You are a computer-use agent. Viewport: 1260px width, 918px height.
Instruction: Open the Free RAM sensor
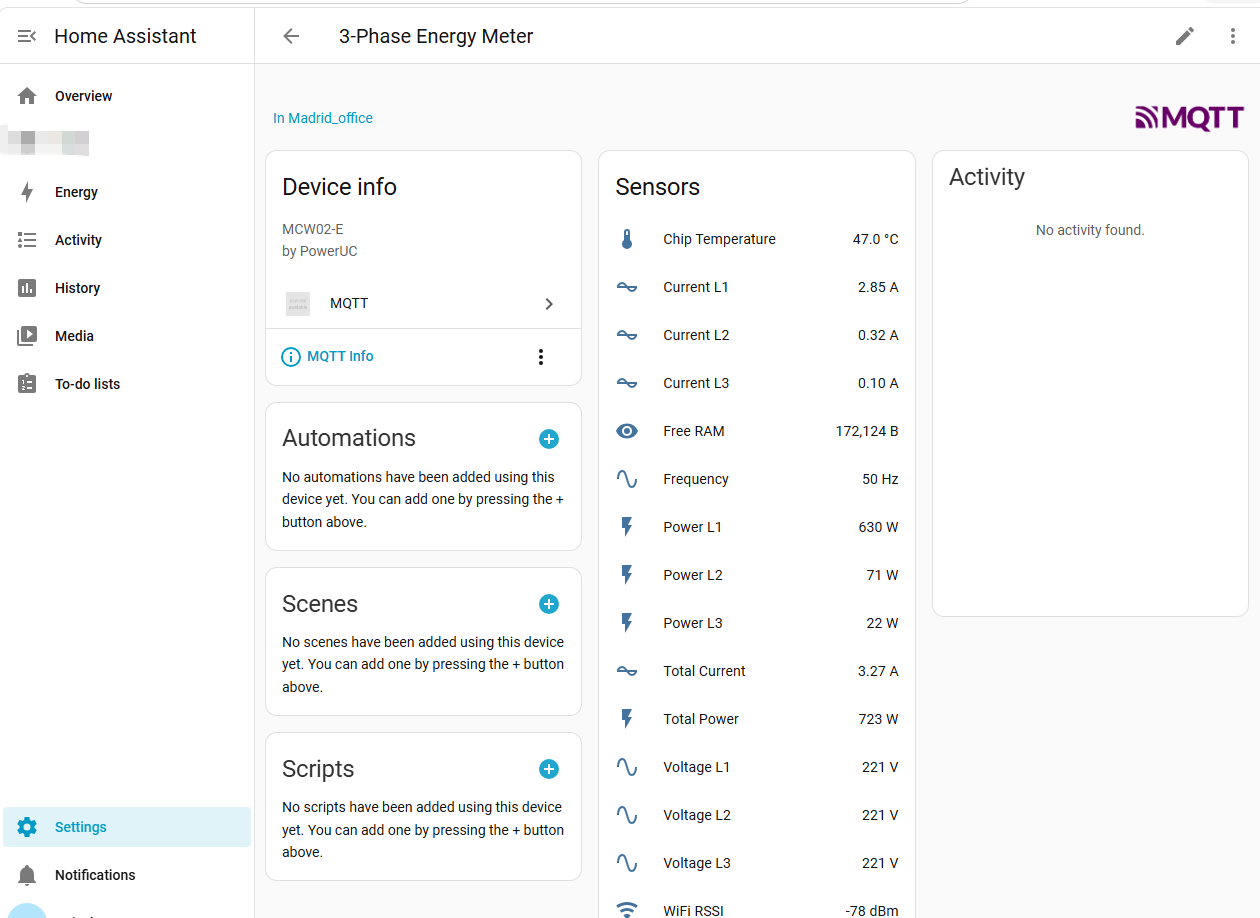tap(757, 431)
